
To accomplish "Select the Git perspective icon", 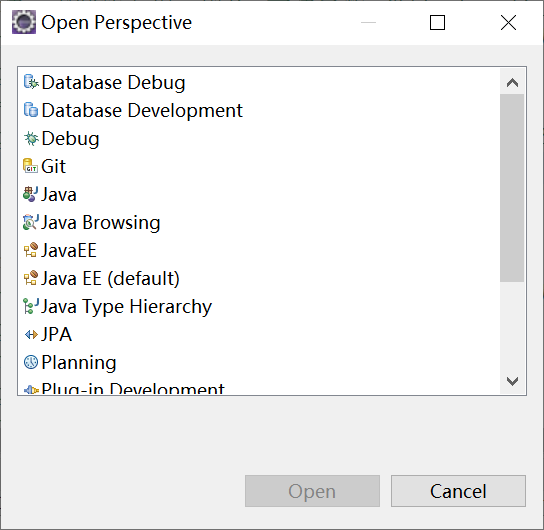I will point(31,166).
